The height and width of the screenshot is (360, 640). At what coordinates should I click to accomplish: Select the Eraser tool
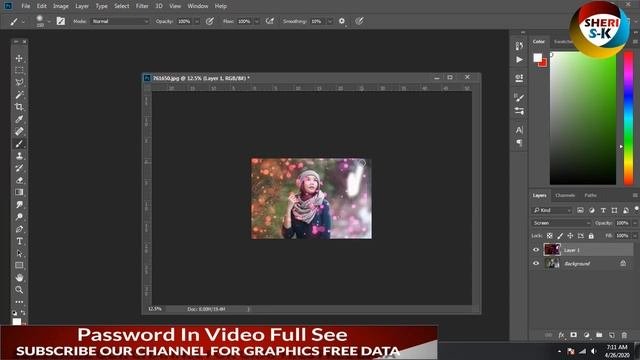pyautogui.click(x=19, y=180)
